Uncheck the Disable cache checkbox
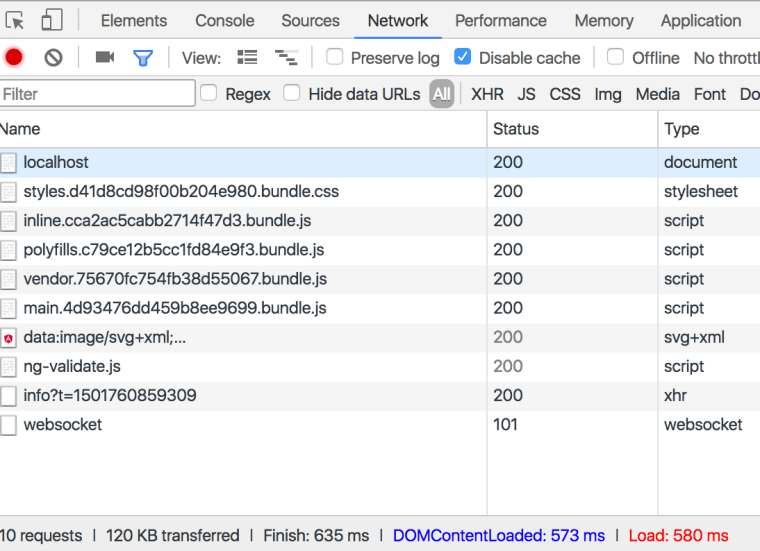 pyautogui.click(x=462, y=57)
